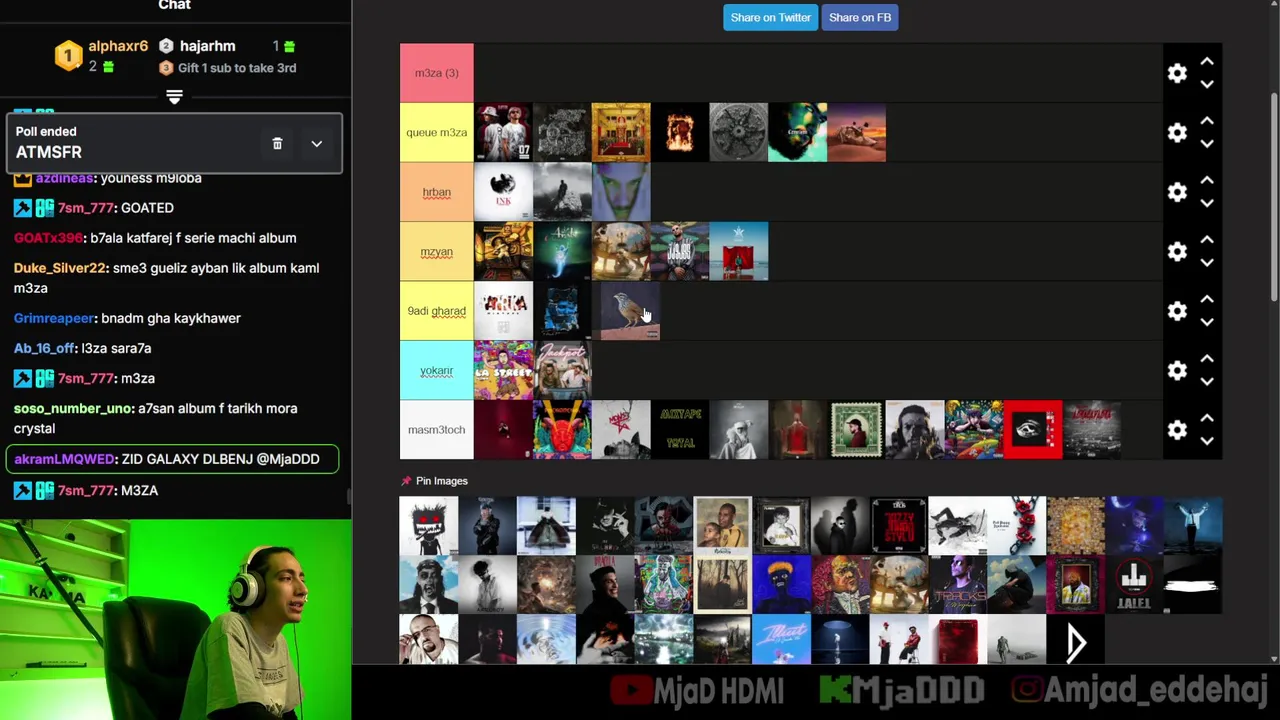The width and height of the screenshot is (1280, 720).
Task: Select the 9adi gharad tier label
Action: [437, 311]
